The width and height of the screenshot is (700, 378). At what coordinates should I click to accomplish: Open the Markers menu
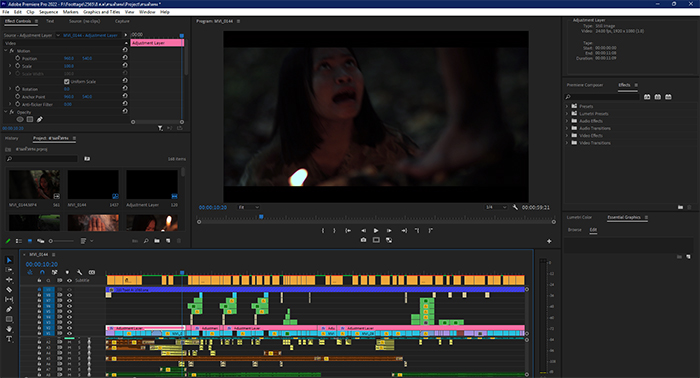click(71, 12)
